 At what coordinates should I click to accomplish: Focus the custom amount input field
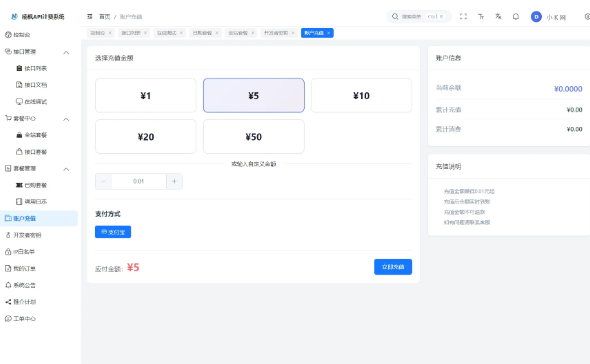(x=138, y=181)
